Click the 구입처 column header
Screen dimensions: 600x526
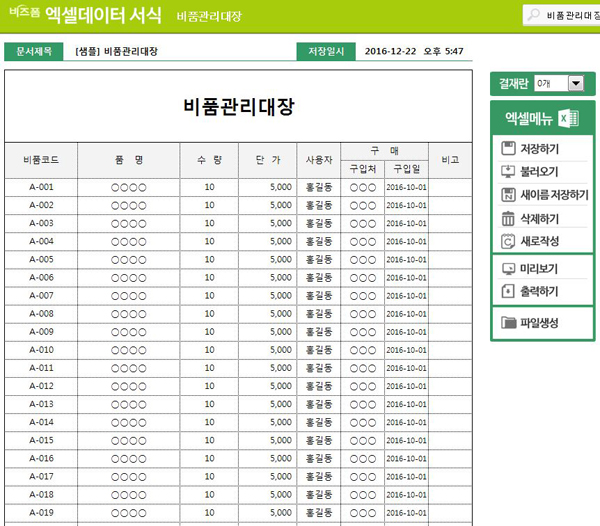click(x=362, y=169)
